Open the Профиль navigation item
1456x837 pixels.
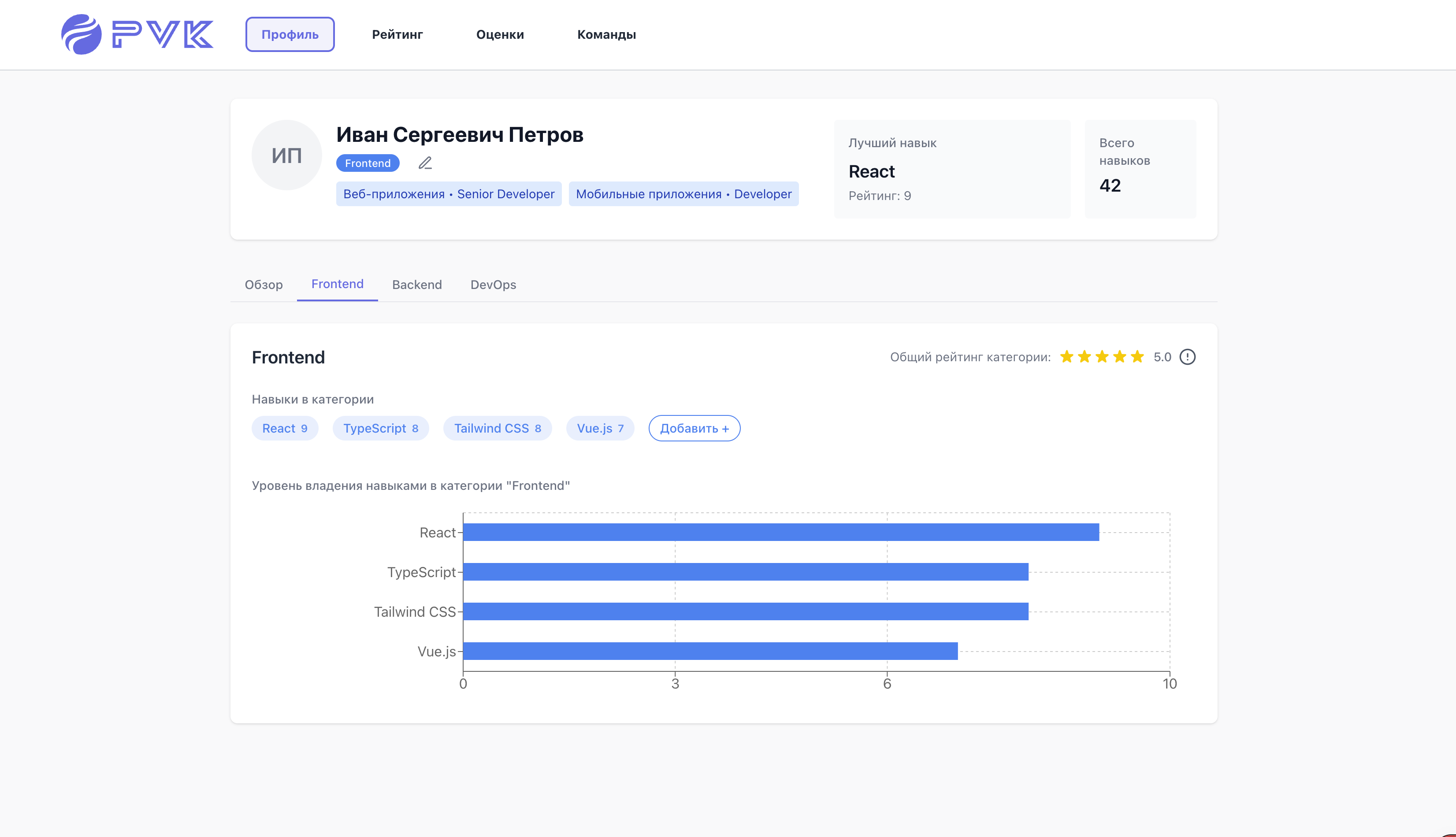[290, 34]
